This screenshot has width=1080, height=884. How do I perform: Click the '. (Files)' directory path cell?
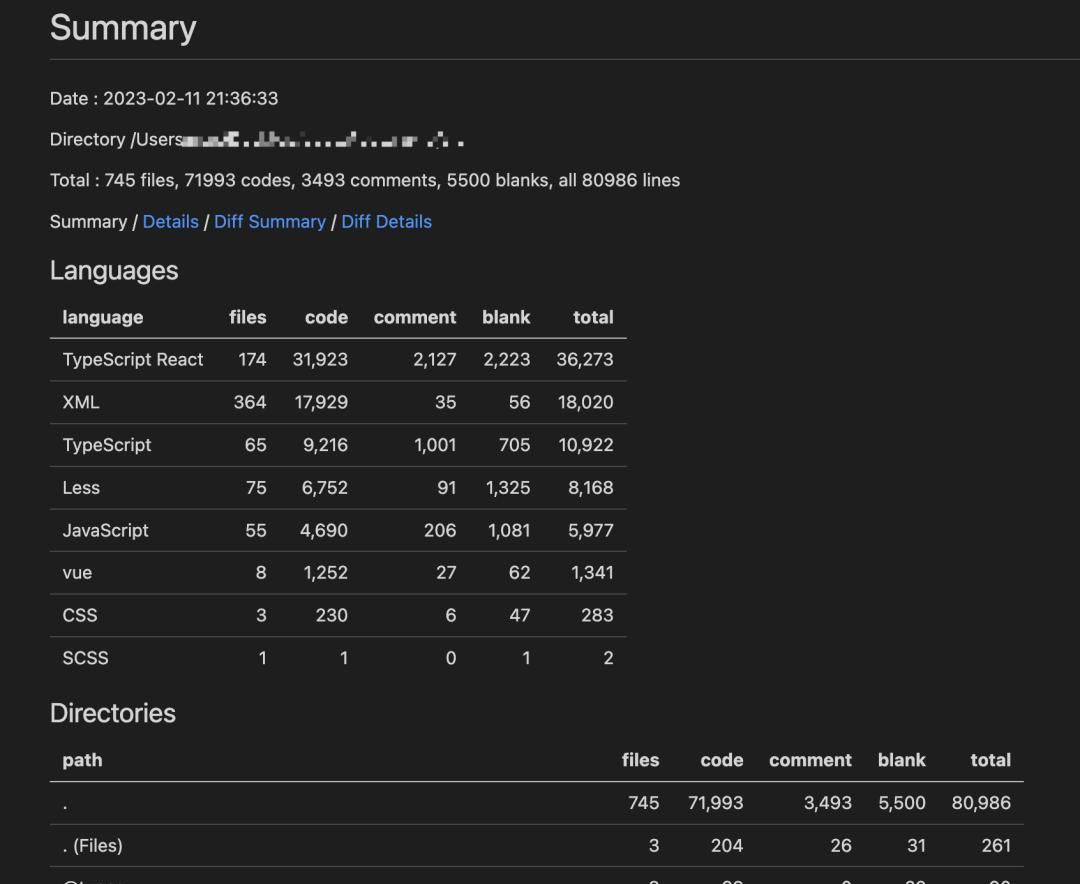92,846
